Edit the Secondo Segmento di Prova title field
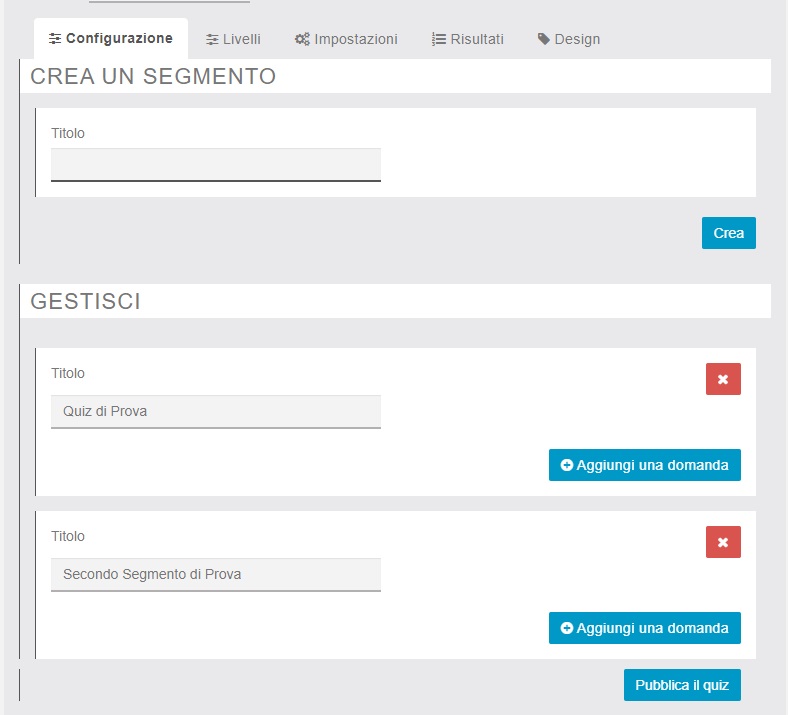This screenshot has width=788, height=715. (216, 574)
